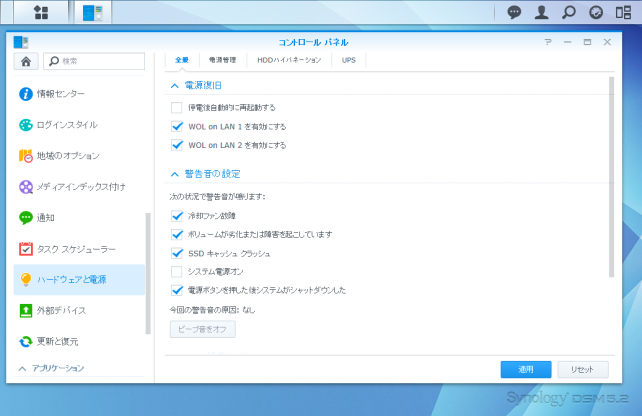Viewport: 642px width, 416px height.
Task: Toggle 冷却ファン故障 beep checkbox
Action: [177, 216]
